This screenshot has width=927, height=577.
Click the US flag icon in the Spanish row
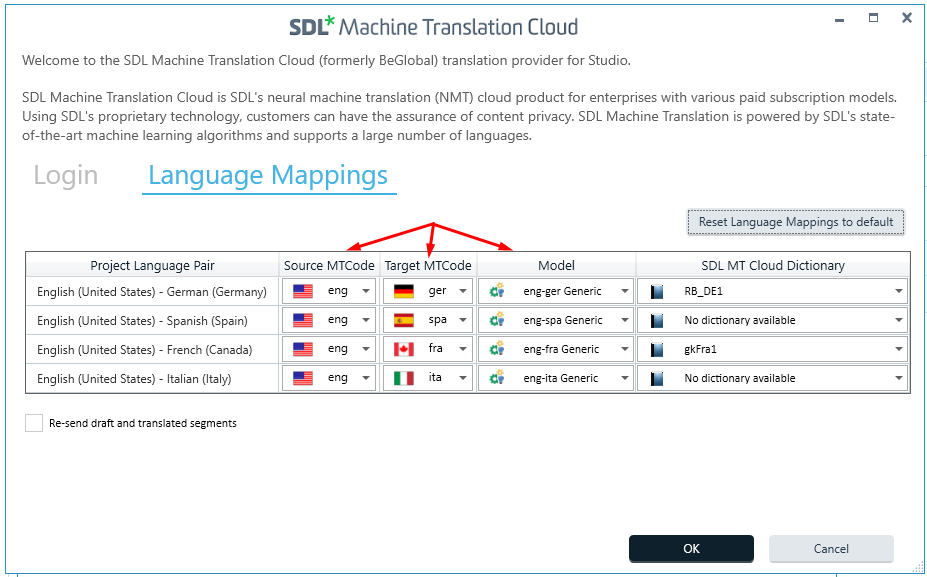303,320
